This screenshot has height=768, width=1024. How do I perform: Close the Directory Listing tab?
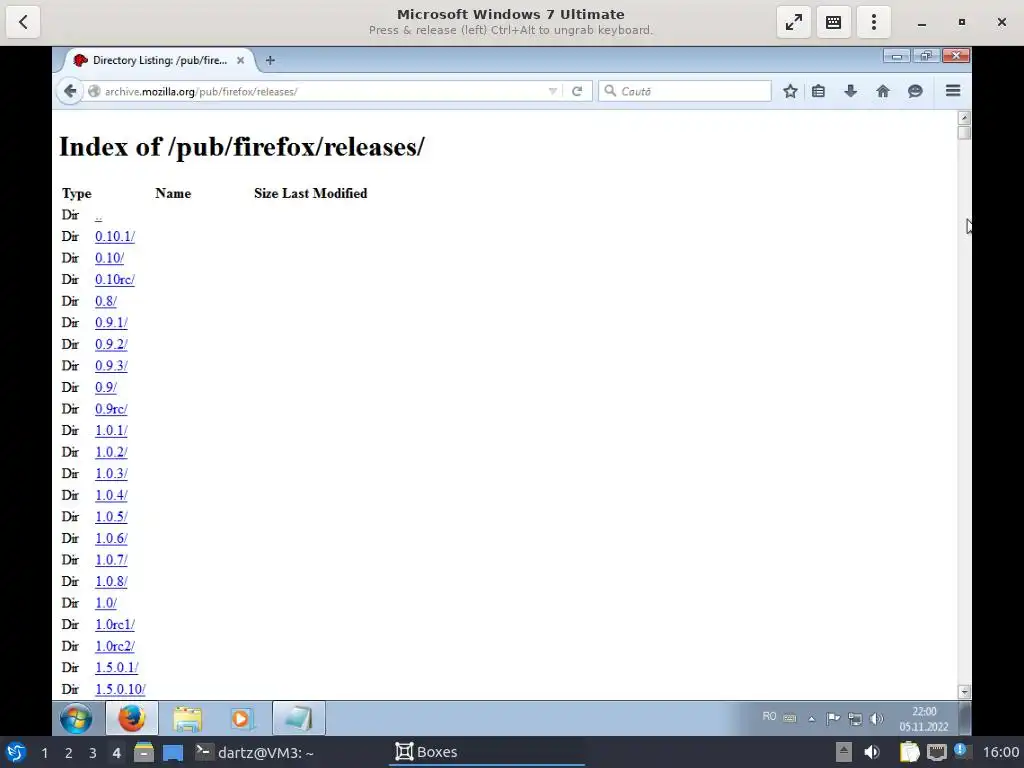(240, 60)
